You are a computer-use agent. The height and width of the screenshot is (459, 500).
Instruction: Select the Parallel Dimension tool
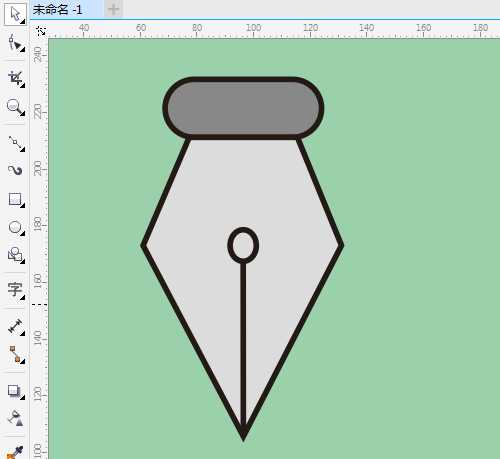click(15, 326)
